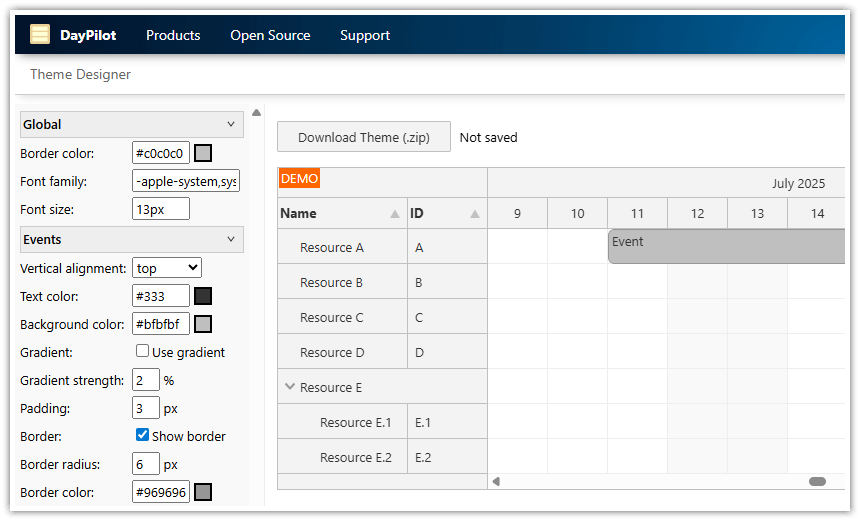Select the Resource A row header
This screenshot has height=521, width=860.
tap(343, 247)
